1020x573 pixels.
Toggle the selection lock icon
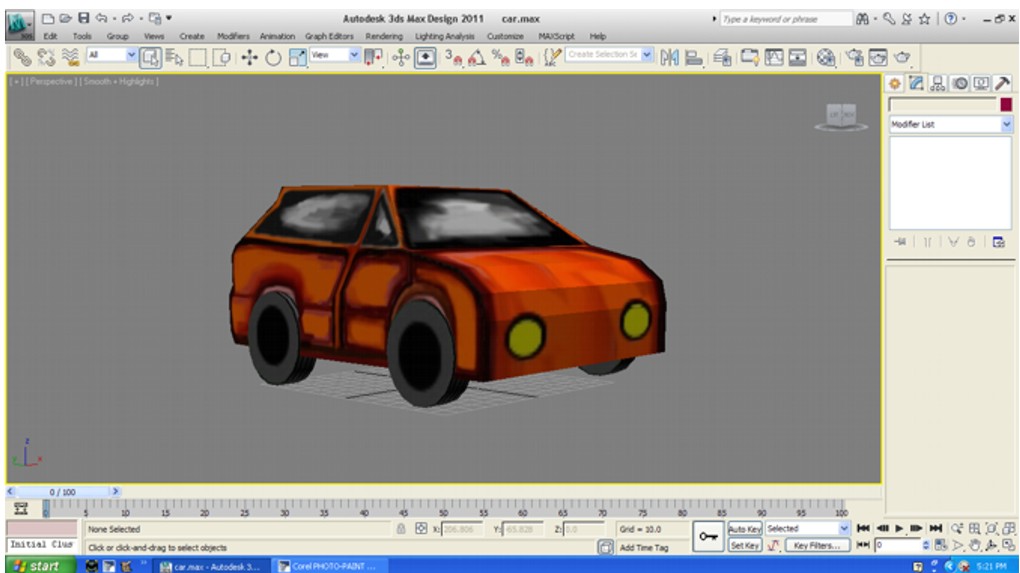(x=401, y=529)
